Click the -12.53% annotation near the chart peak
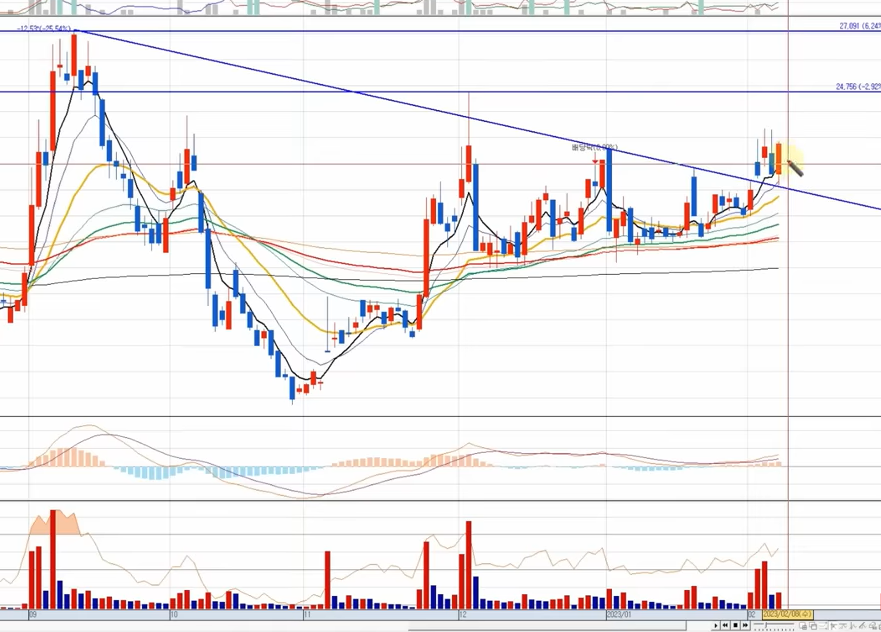881x632 pixels. coord(44,28)
